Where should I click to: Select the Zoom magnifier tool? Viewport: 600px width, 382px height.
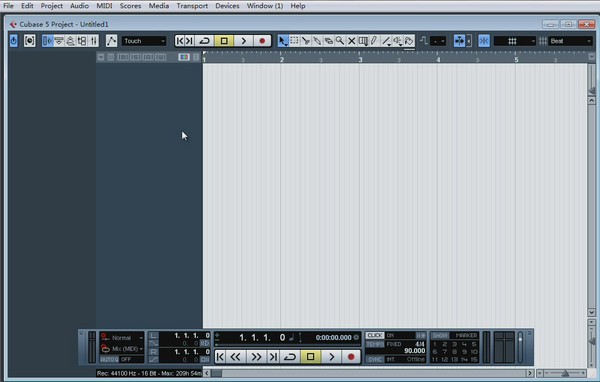pyautogui.click(x=340, y=41)
